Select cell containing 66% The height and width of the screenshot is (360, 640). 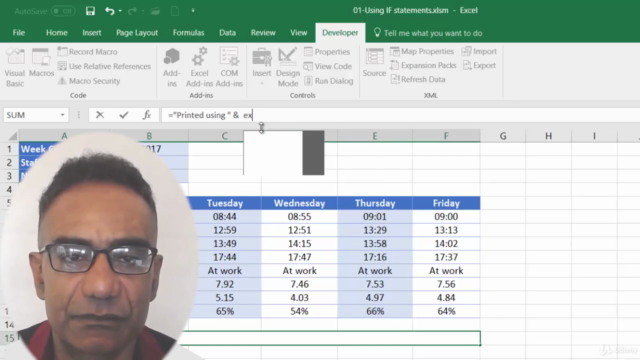point(375,311)
